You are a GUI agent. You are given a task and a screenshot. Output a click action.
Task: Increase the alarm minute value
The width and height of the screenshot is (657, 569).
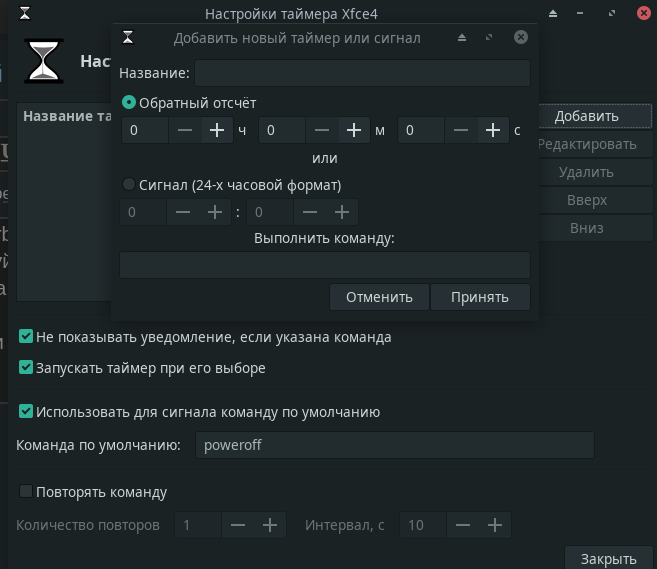click(x=342, y=212)
